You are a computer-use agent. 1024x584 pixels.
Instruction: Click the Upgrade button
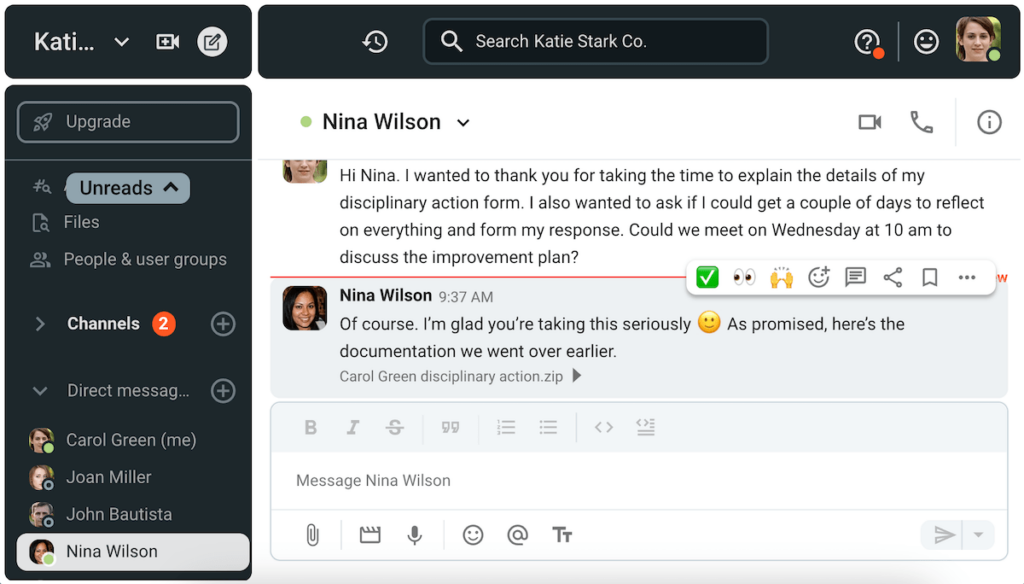127,121
